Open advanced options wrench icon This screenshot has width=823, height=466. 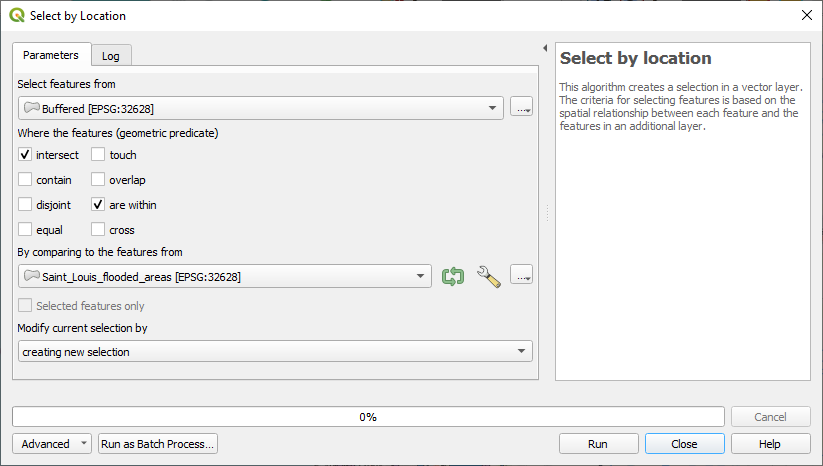click(x=488, y=277)
